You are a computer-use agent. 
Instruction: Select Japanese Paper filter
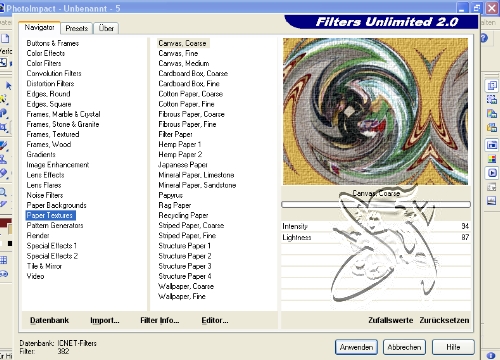pos(183,165)
